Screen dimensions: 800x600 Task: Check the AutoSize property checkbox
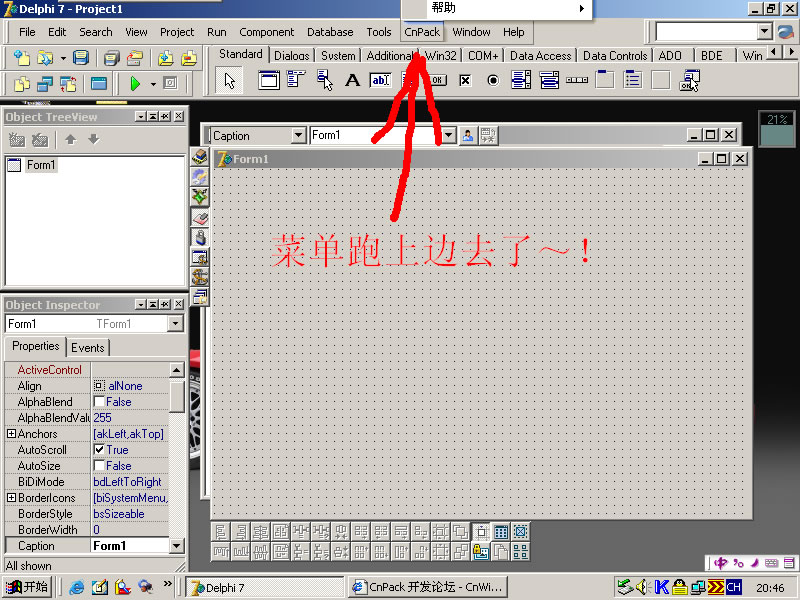(x=100, y=466)
